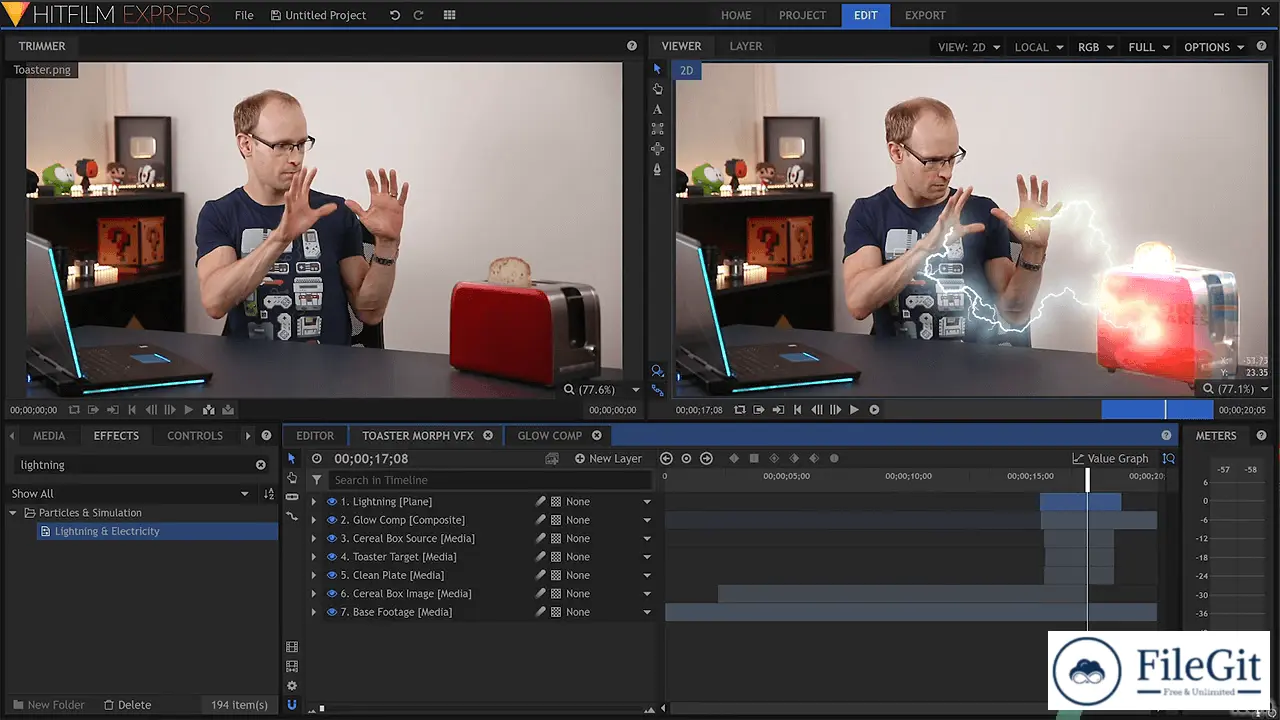Toggle the Trimmer loop playback button

coord(74,410)
